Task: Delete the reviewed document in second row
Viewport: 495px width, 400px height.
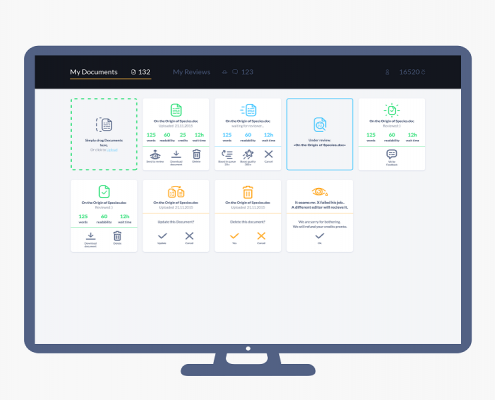Action: tap(117, 238)
